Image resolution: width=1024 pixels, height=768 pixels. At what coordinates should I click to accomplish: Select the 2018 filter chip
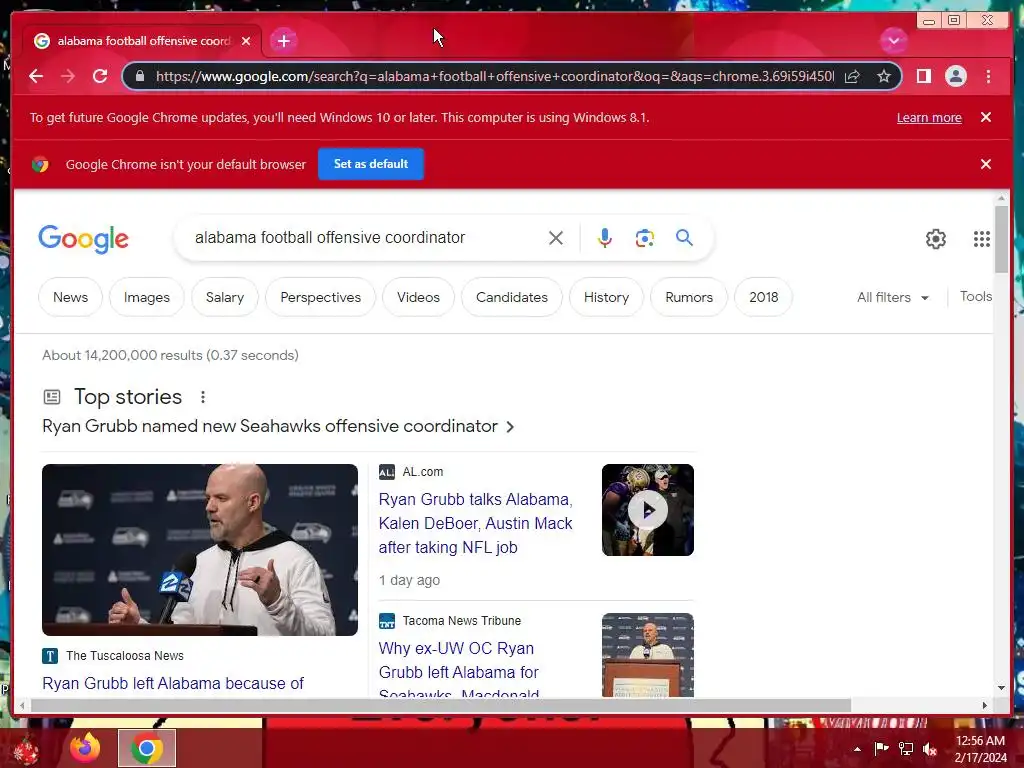coord(763,297)
